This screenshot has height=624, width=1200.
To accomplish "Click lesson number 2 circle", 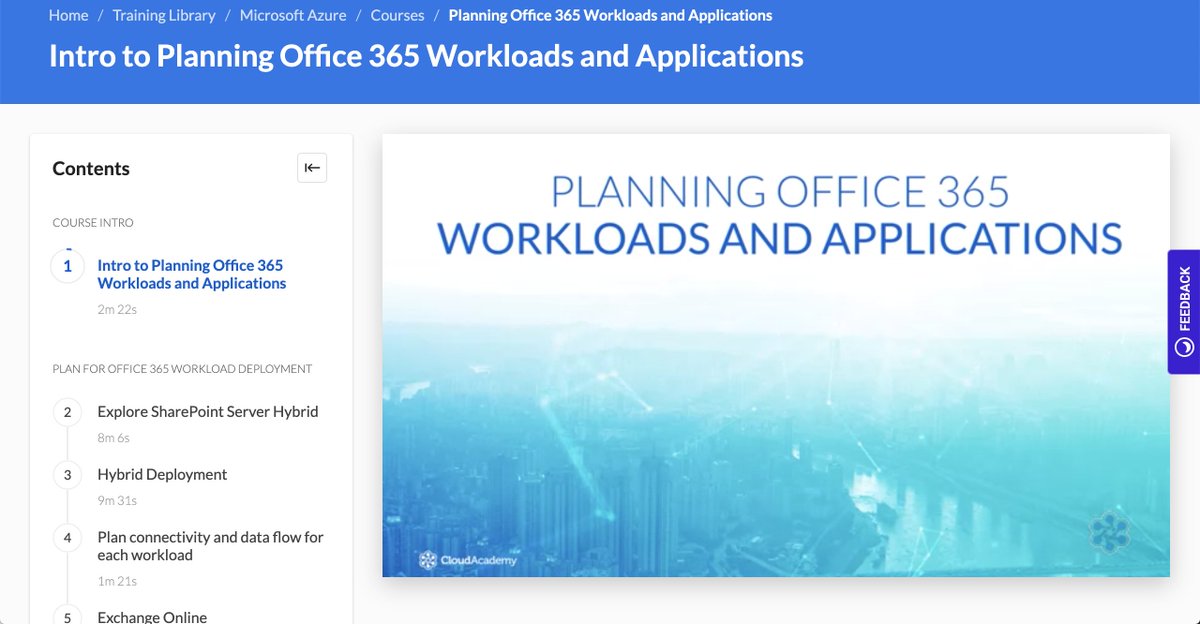I will tap(68, 412).
